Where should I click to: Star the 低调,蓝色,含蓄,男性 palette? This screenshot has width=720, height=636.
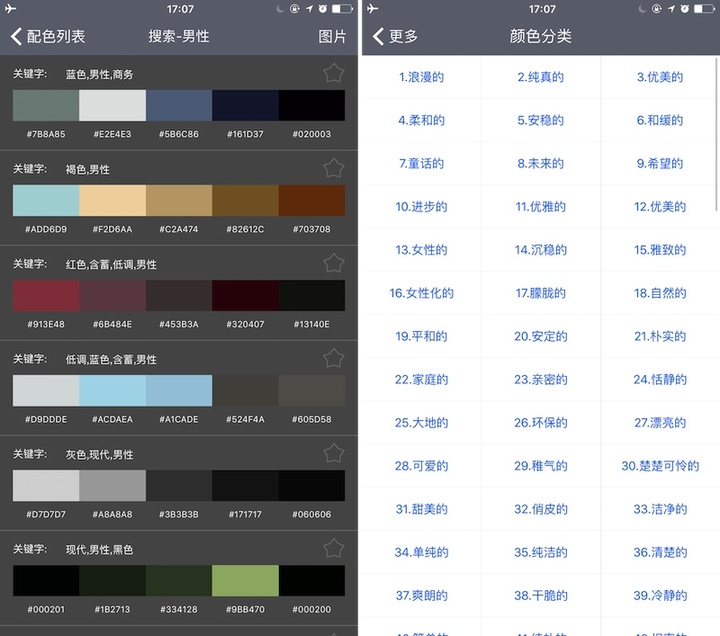point(334,358)
